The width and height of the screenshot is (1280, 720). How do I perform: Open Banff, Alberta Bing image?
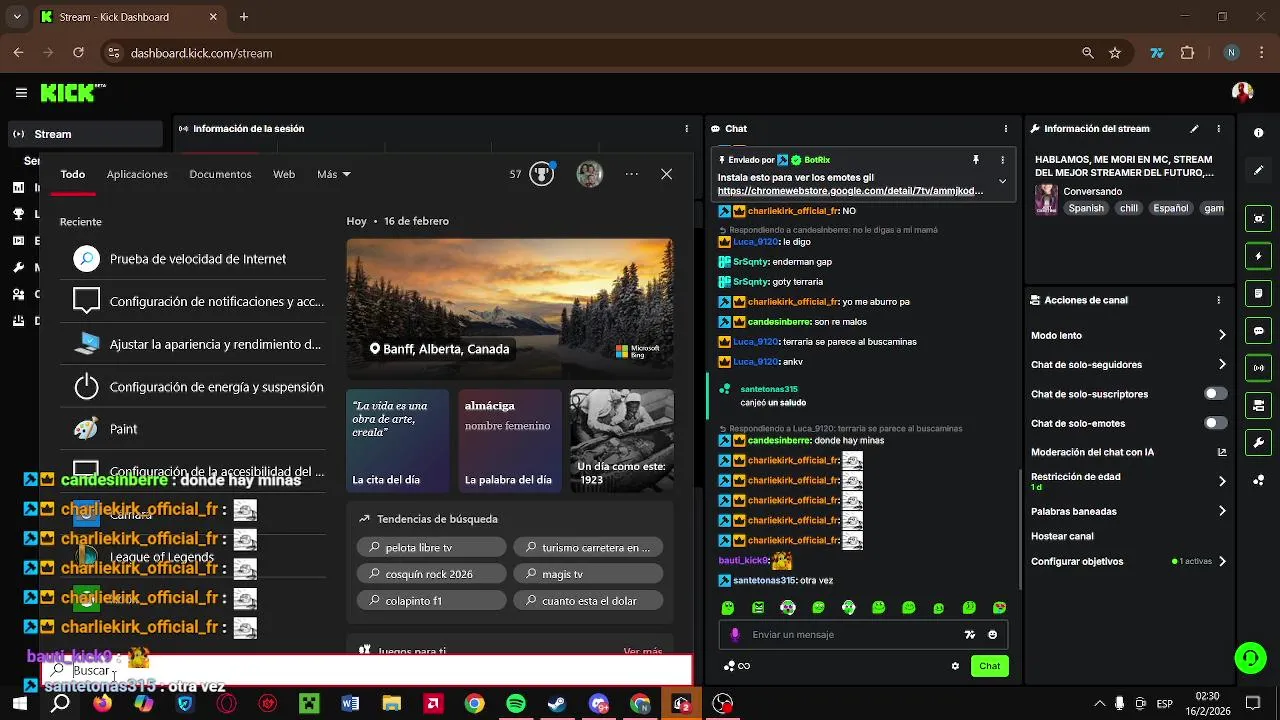pyautogui.click(x=510, y=307)
